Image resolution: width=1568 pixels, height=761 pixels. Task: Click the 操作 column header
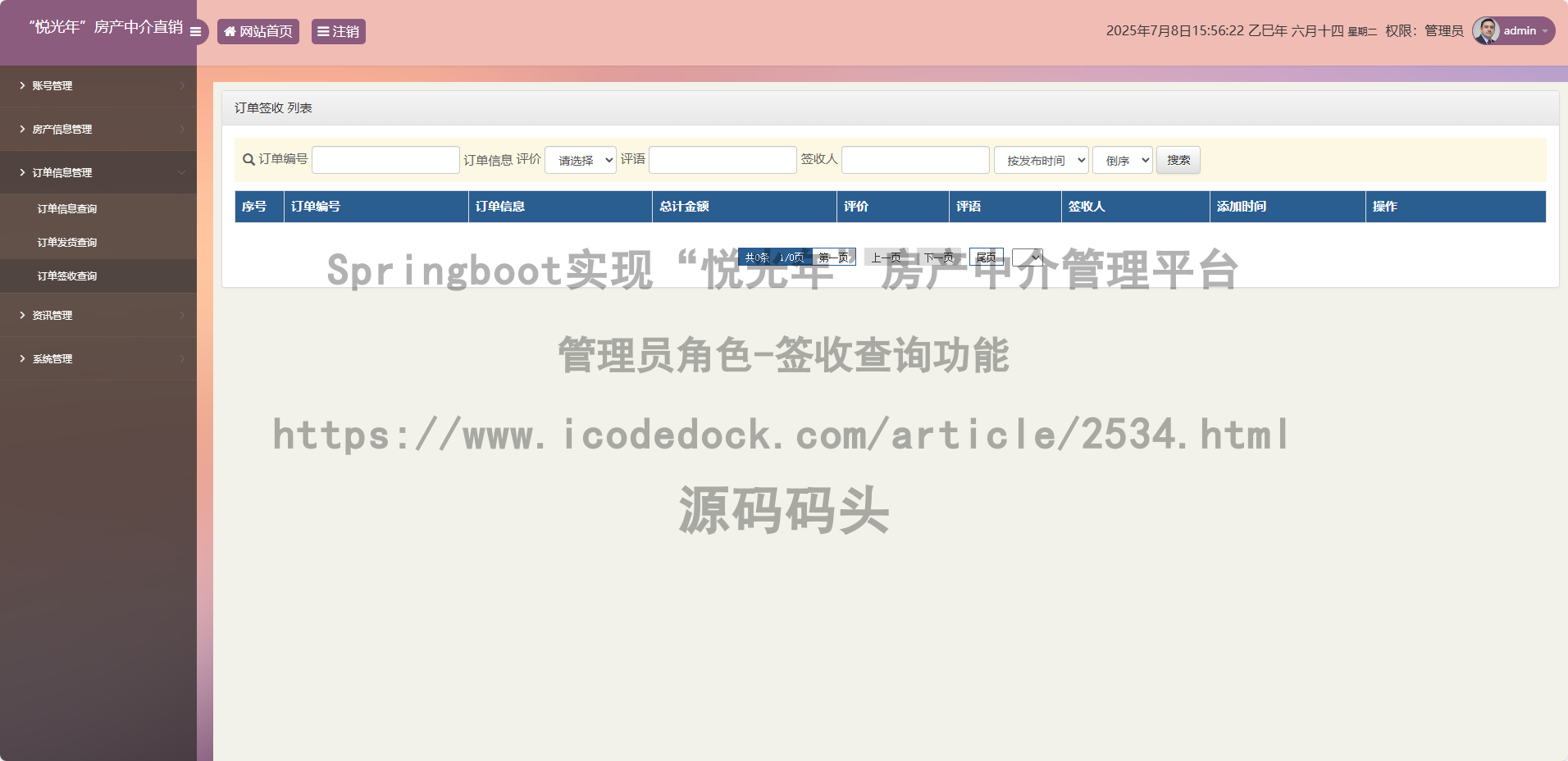pos(1456,207)
